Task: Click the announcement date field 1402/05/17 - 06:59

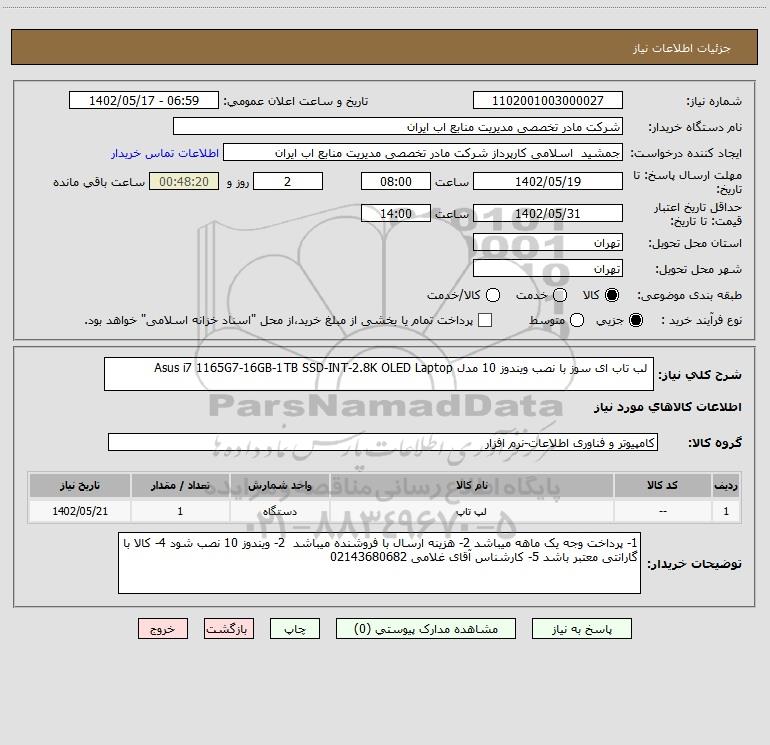Action: (144, 100)
